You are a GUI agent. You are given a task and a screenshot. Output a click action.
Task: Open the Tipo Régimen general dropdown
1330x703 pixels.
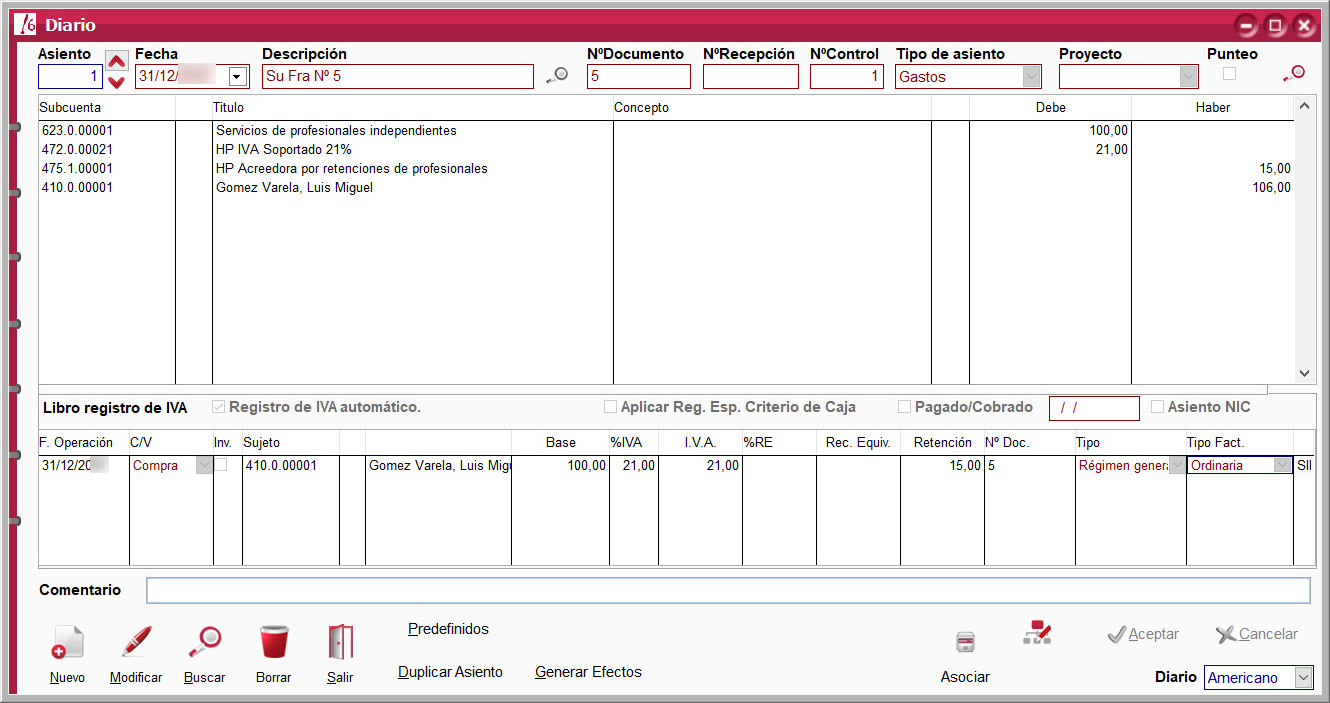coord(1177,465)
